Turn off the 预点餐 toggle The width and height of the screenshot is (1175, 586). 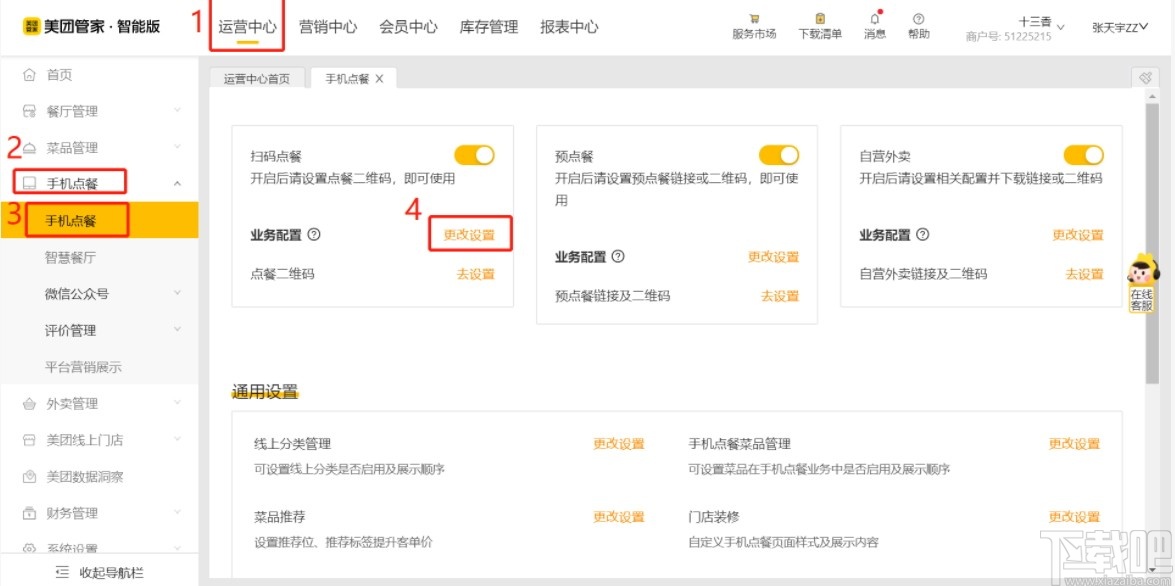coord(780,155)
